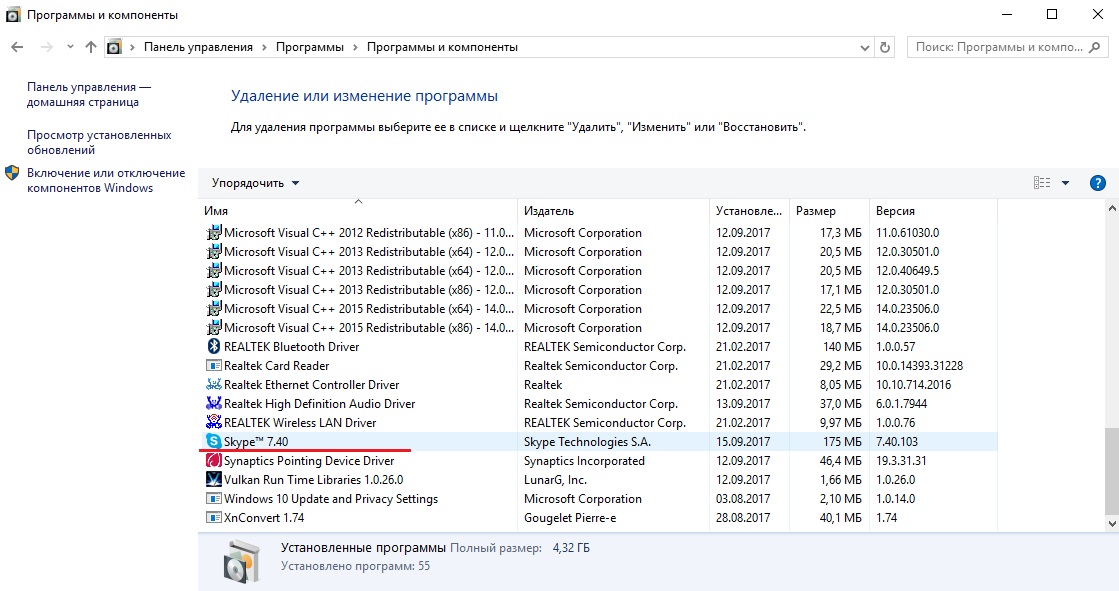Viewport: 1119px width, 591px height.
Task: Click the 28.08.2017 install date cell
Action: click(743, 517)
